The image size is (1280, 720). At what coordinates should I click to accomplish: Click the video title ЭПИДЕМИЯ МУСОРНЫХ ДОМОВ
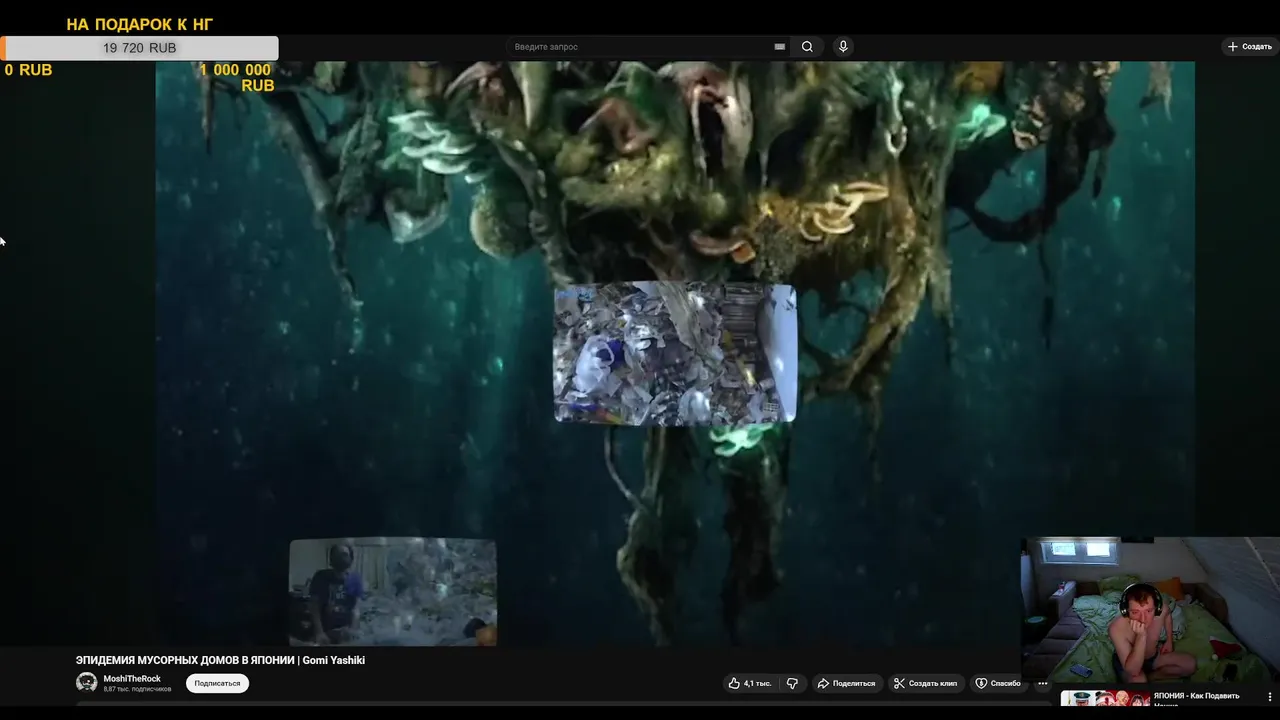click(220, 660)
